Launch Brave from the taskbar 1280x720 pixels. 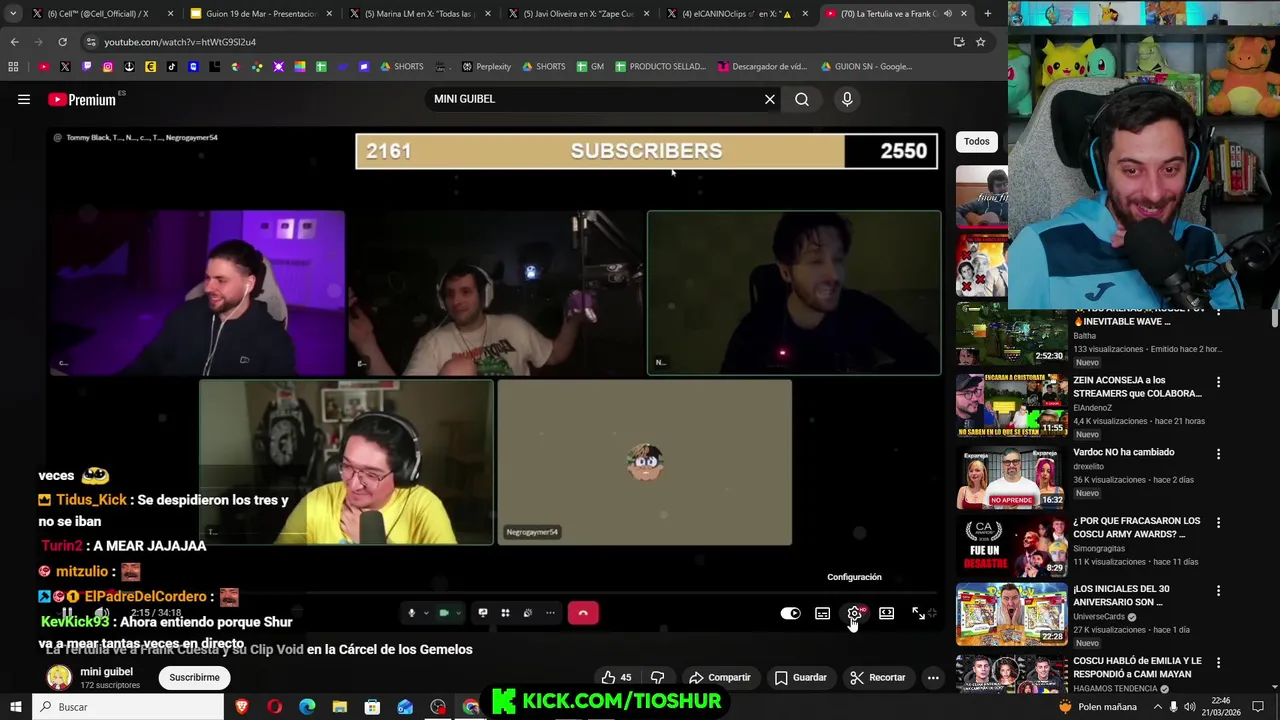(242, 707)
